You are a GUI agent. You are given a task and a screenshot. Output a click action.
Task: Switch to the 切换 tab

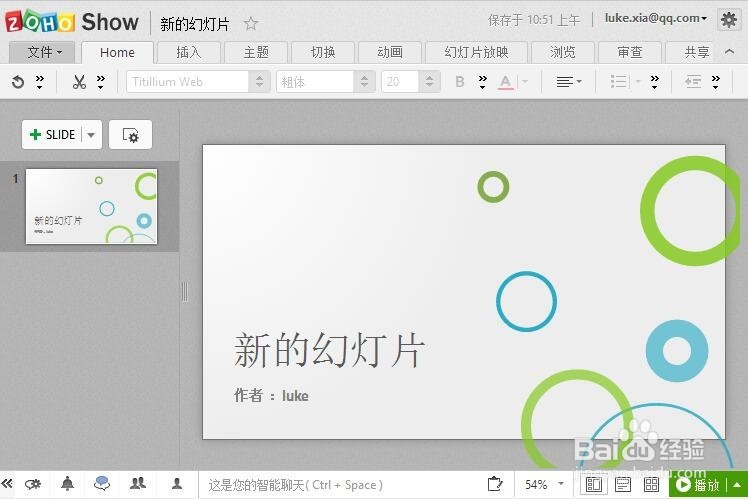[x=323, y=52]
